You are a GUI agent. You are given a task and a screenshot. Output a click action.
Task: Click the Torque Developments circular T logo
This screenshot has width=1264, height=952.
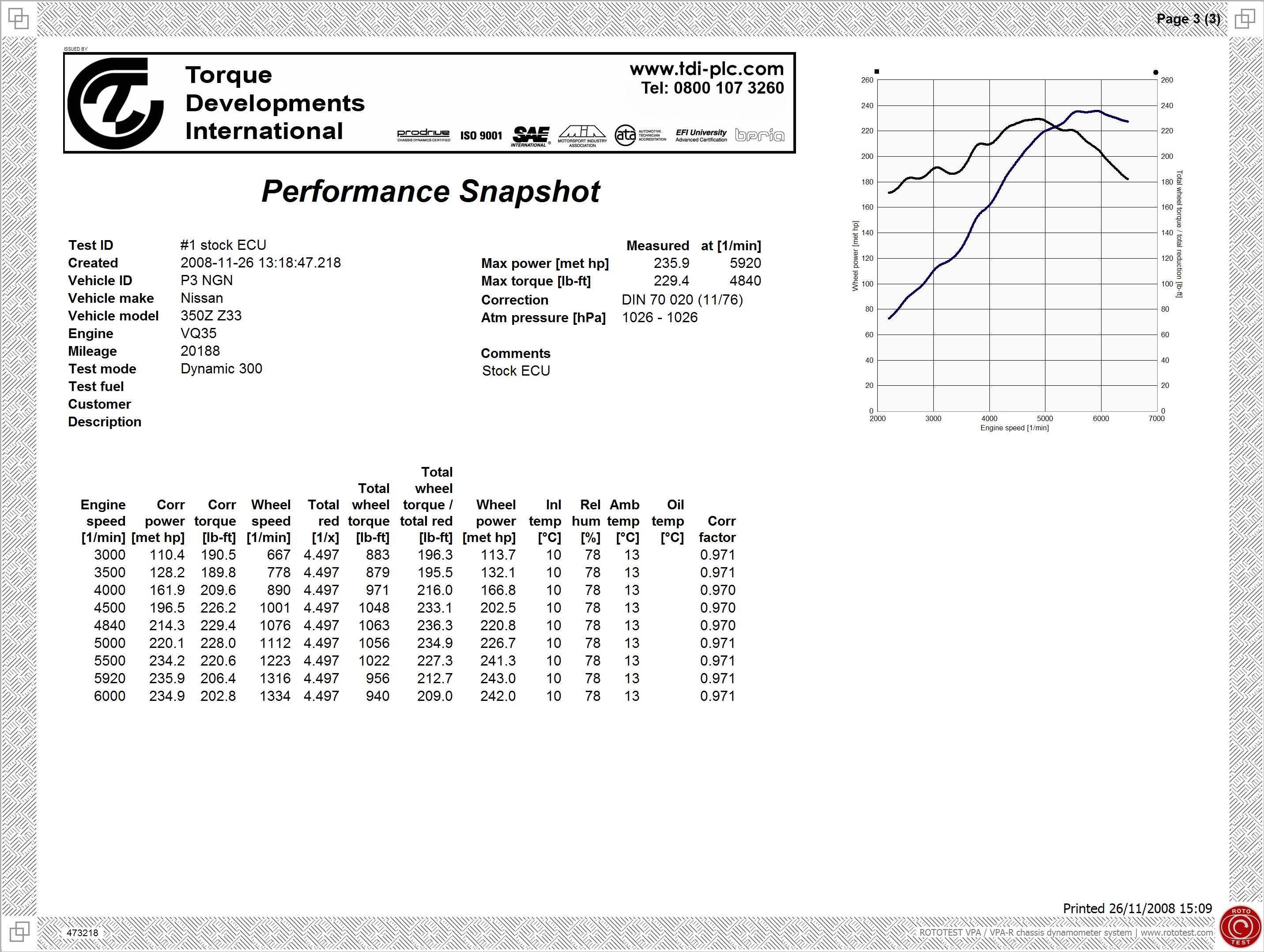coord(116,103)
